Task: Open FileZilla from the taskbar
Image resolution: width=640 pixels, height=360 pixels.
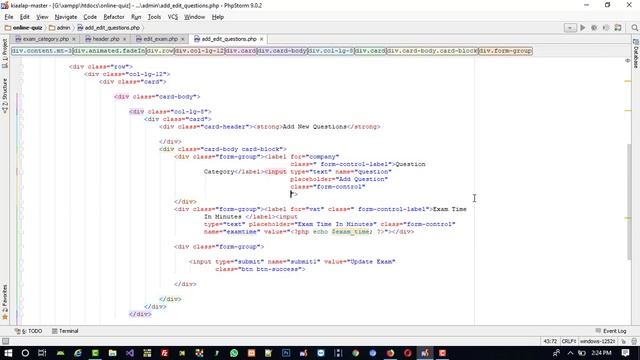Action: click(164, 353)
